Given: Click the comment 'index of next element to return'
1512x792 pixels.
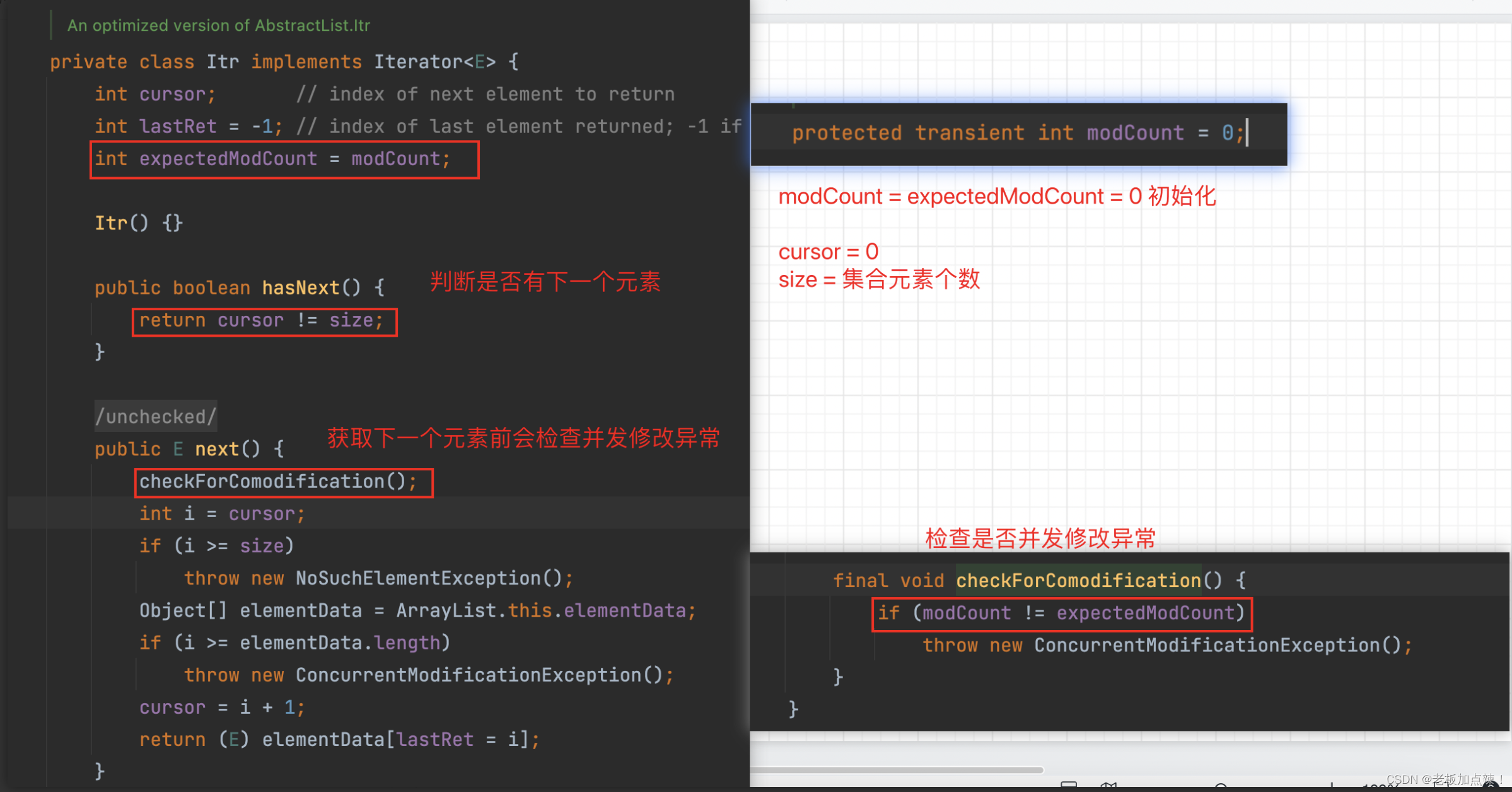Looking at the screenshot, I should (x=486, y=94).
